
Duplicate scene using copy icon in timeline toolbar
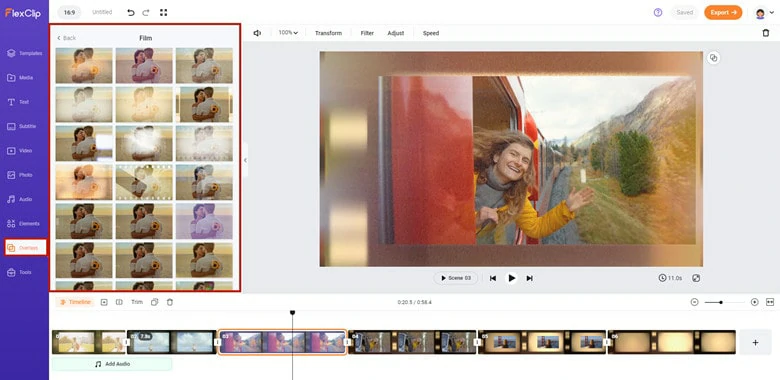[x=154, y=302]
